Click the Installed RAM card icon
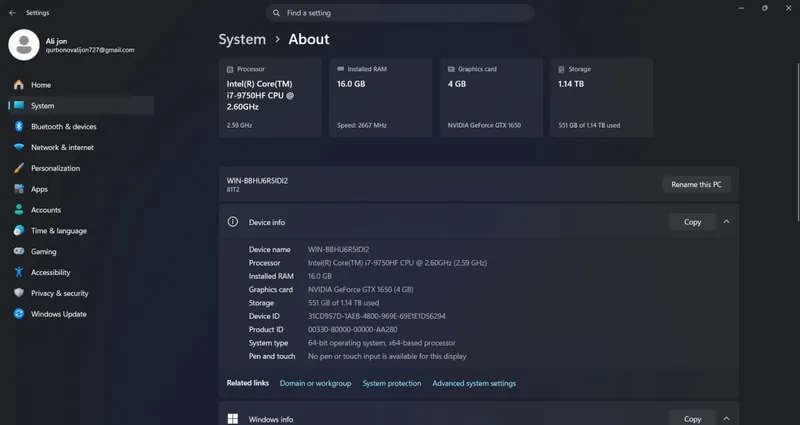 coord(340,69)
